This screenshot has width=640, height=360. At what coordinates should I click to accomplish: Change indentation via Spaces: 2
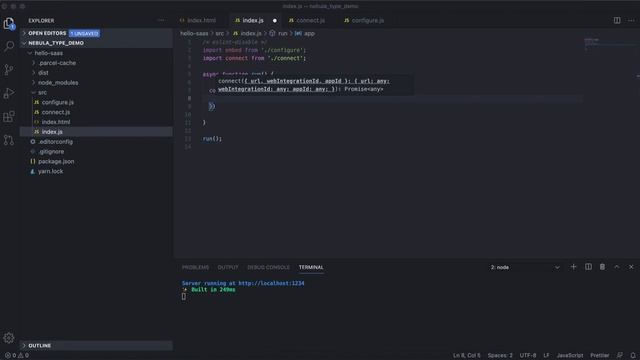point(500,356)
